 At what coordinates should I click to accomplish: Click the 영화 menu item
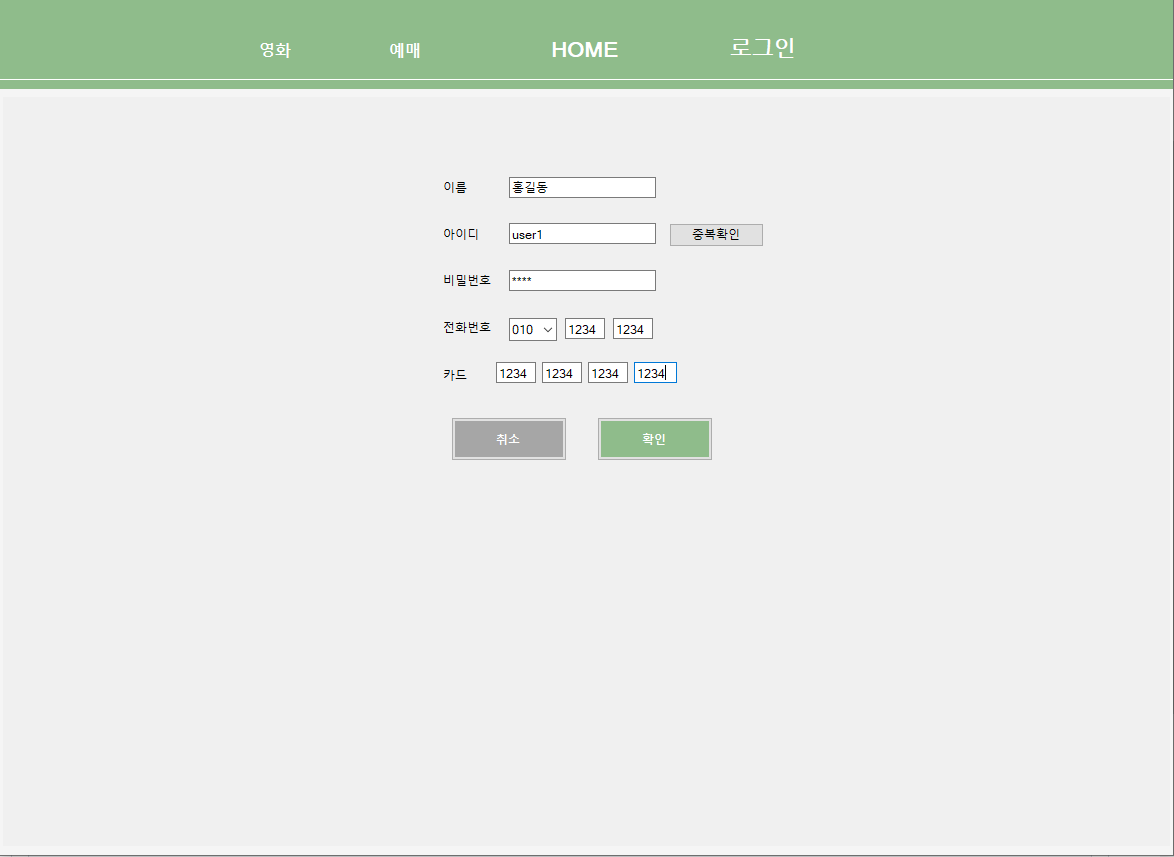pyautogui.click(x=274, y=49)
